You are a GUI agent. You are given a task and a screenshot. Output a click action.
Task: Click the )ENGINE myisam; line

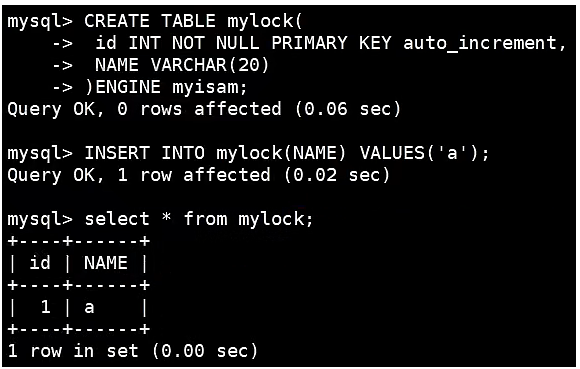[166, 88]
